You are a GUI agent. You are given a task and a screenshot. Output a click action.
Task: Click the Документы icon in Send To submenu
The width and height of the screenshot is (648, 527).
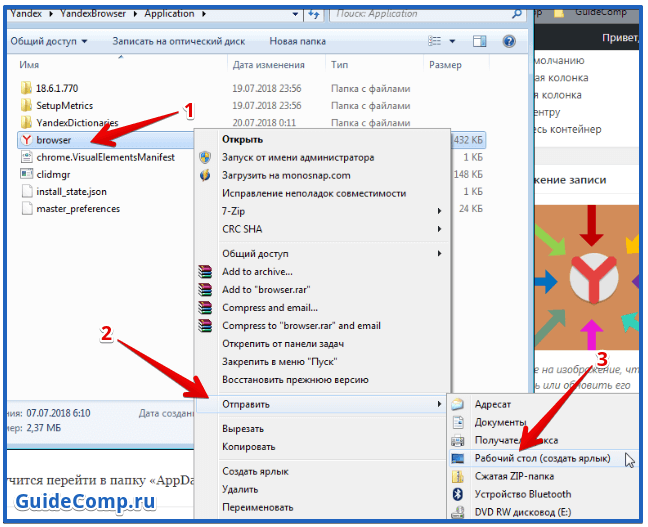pyautogui.click(x=458, y=422)
